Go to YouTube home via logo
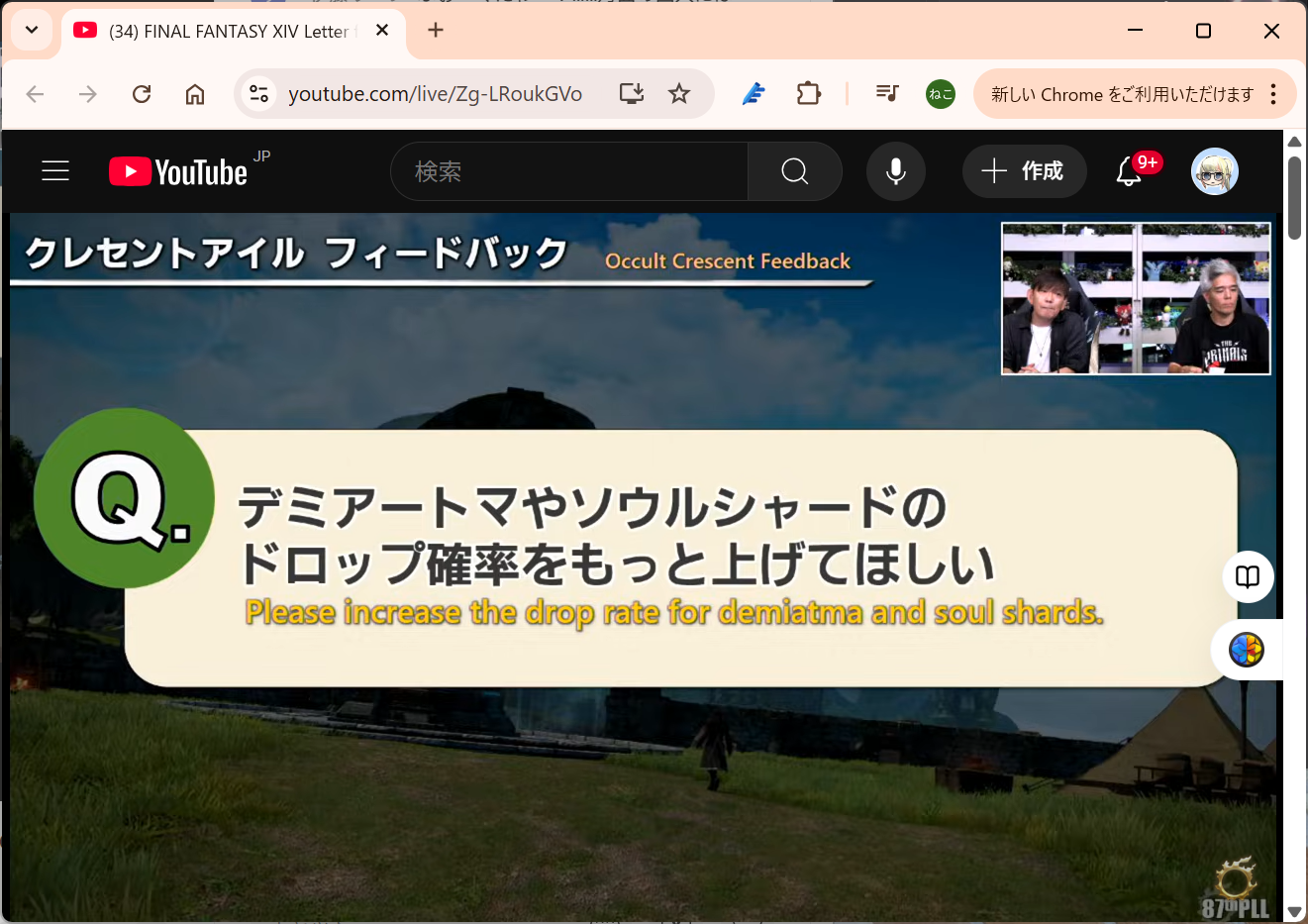The image size is (1308, 924). 178,171
